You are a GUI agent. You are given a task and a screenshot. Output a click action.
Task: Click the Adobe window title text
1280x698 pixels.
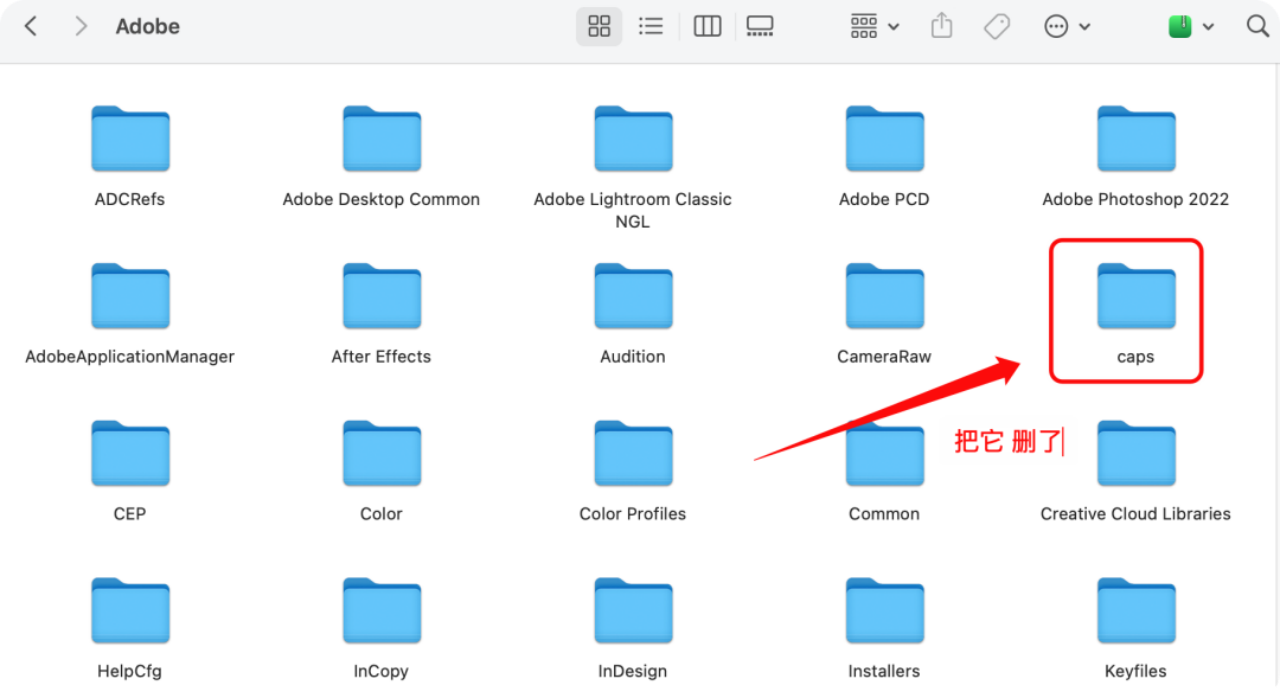pos(148,27)
